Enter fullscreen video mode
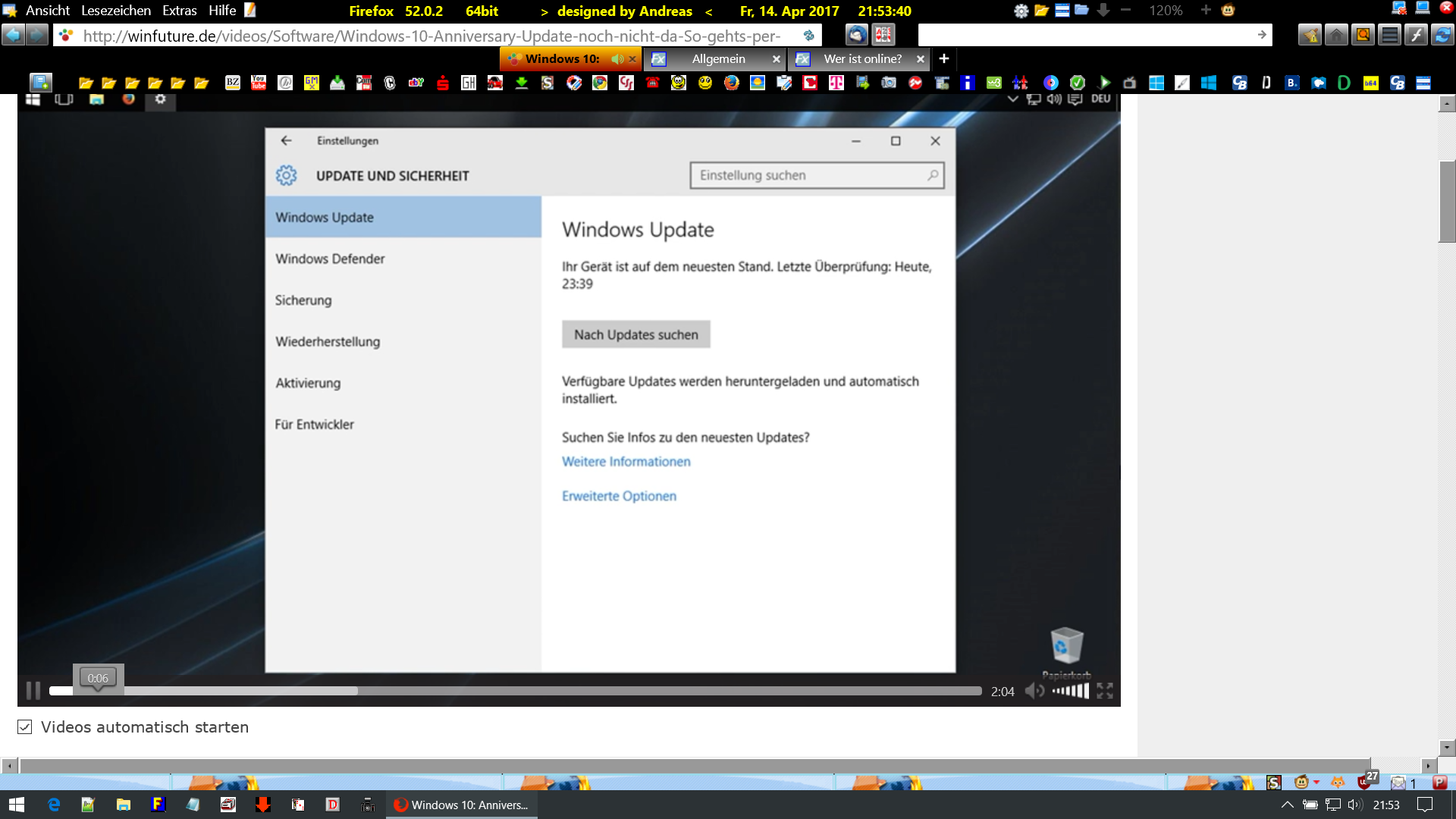The width and height of the screenshot is (1456, 819). [1105, 691]
